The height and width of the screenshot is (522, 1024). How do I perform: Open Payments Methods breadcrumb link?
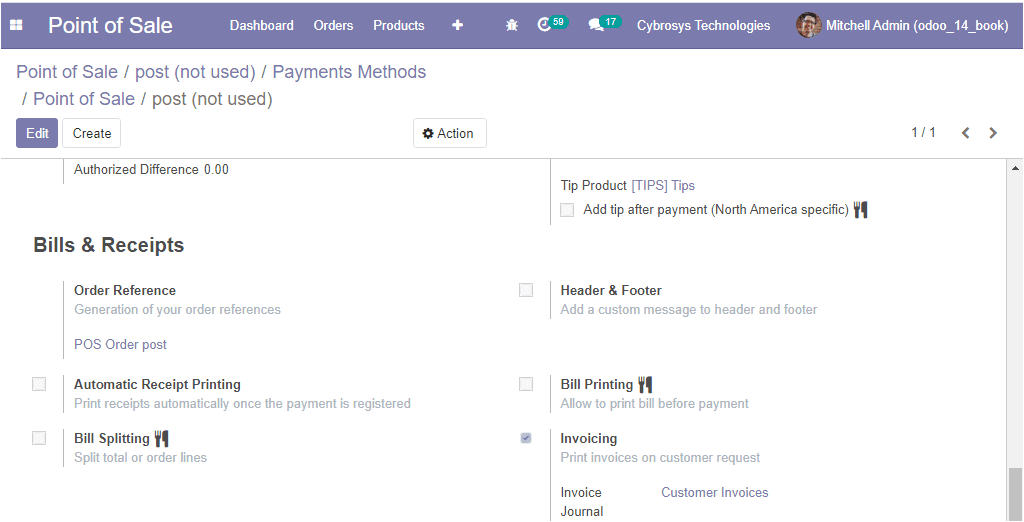pyautogui.click(x=349, y=72)
